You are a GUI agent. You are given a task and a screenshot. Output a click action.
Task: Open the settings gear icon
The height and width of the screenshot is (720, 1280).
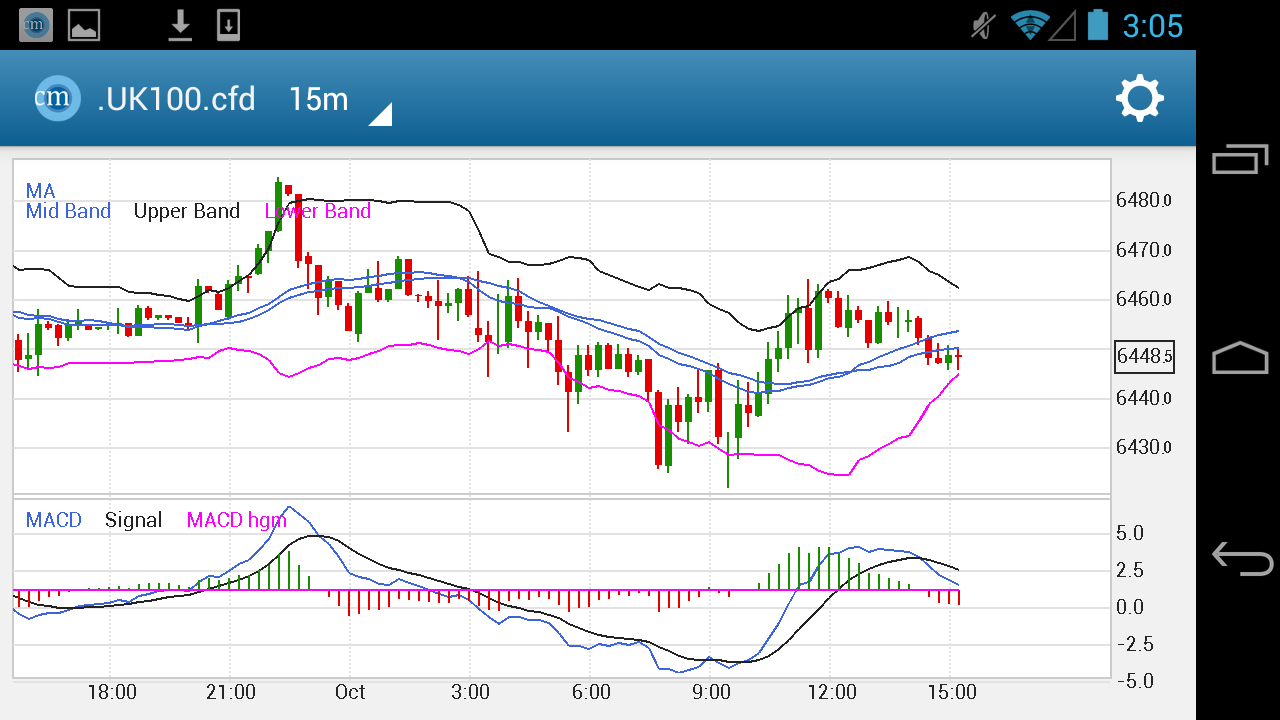click(1140, 99)
